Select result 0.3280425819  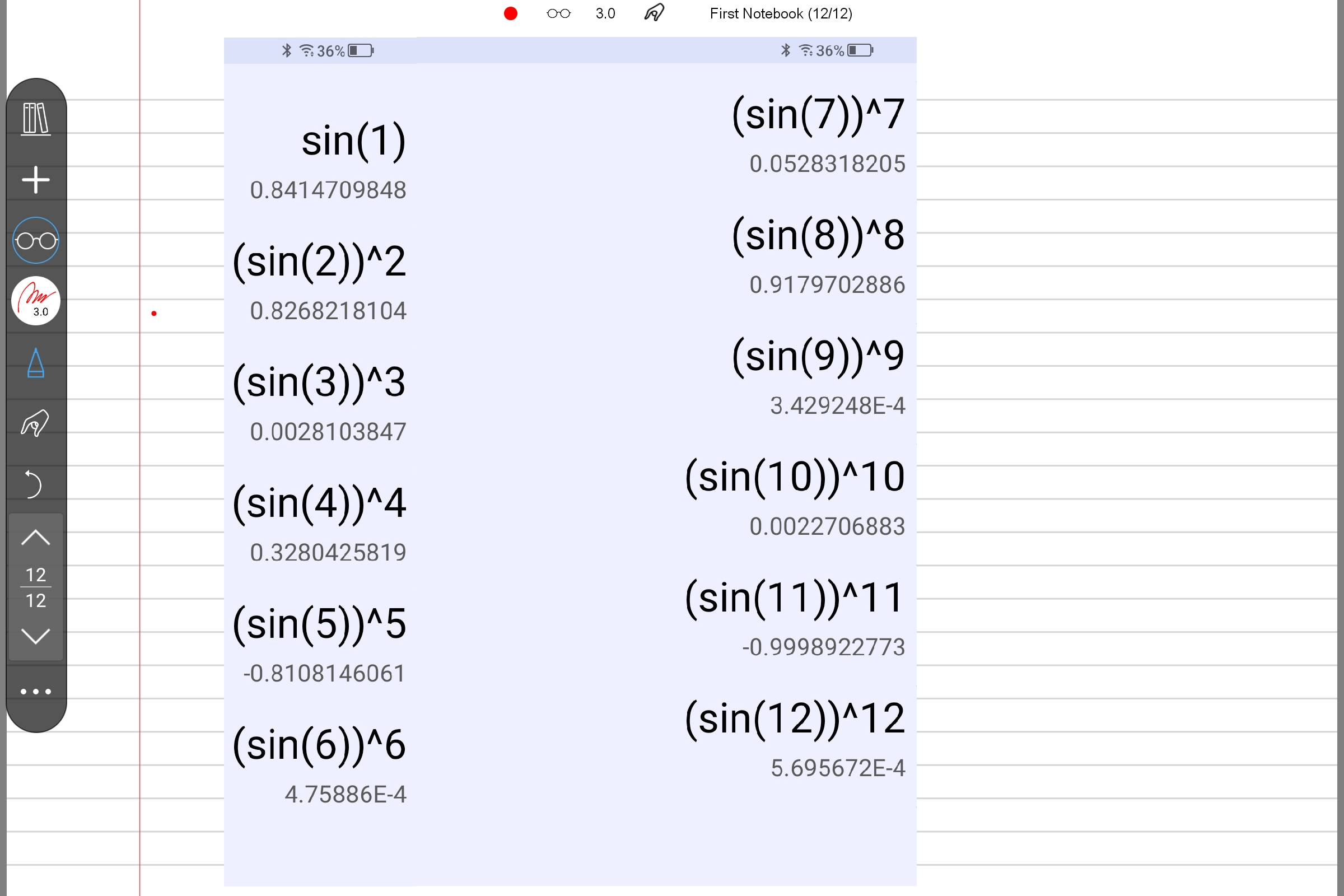[x=328, y=553]
